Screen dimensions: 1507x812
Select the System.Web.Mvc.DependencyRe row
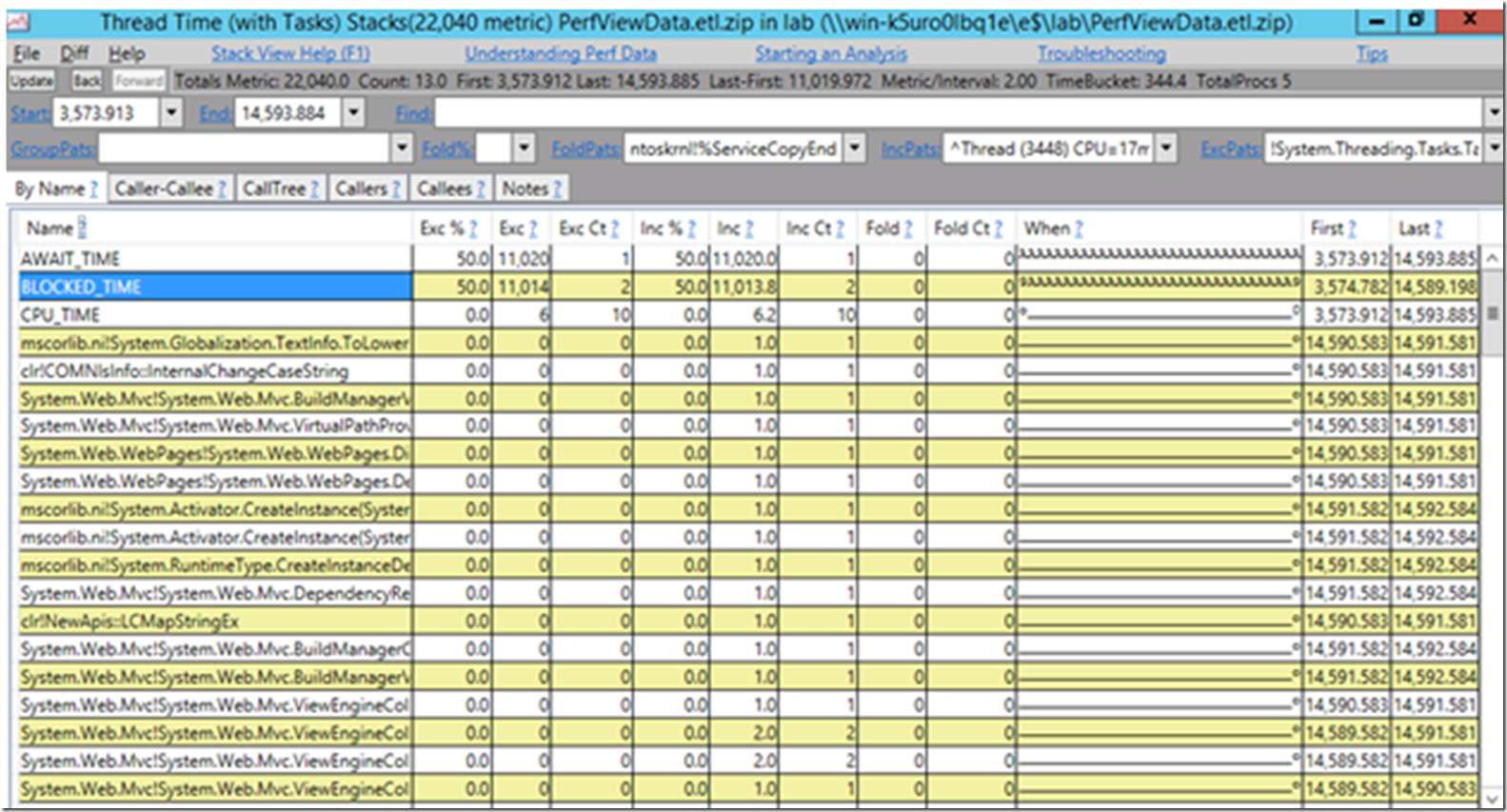749,593
